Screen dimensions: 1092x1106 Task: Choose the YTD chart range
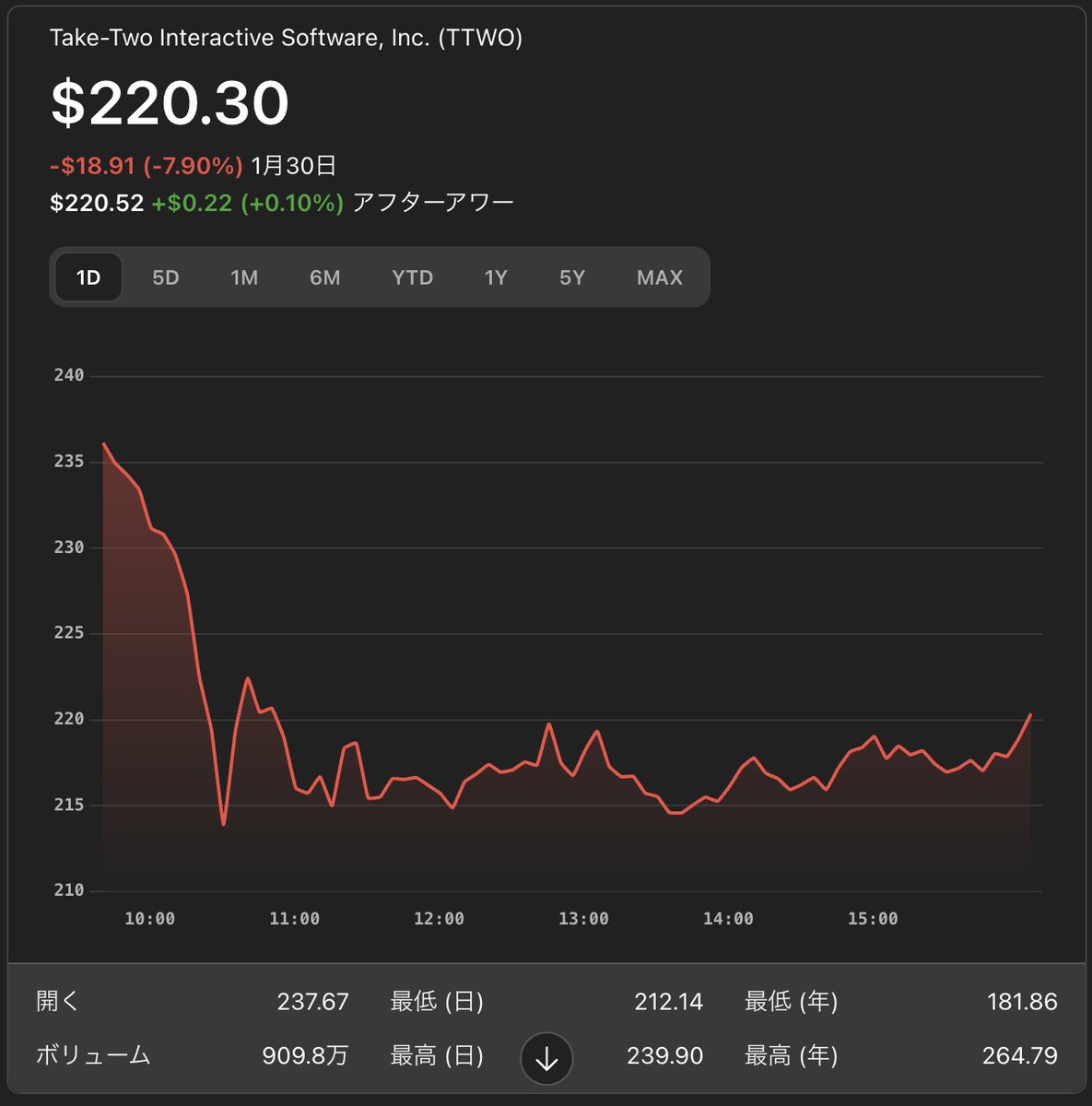pyautogui.click(x=412, y=277)
